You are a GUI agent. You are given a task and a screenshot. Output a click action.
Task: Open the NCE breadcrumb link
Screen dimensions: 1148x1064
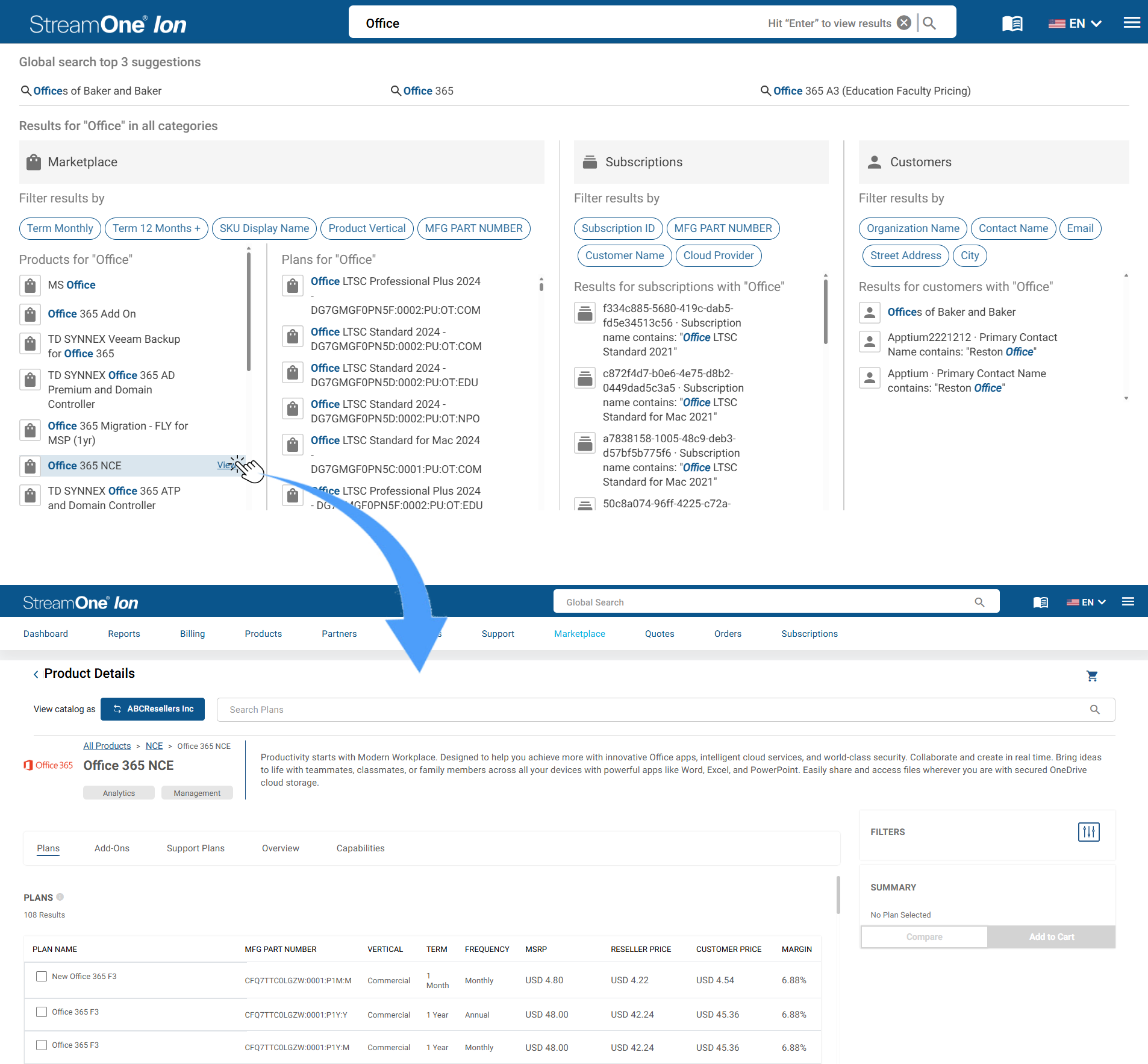point(154,746)
